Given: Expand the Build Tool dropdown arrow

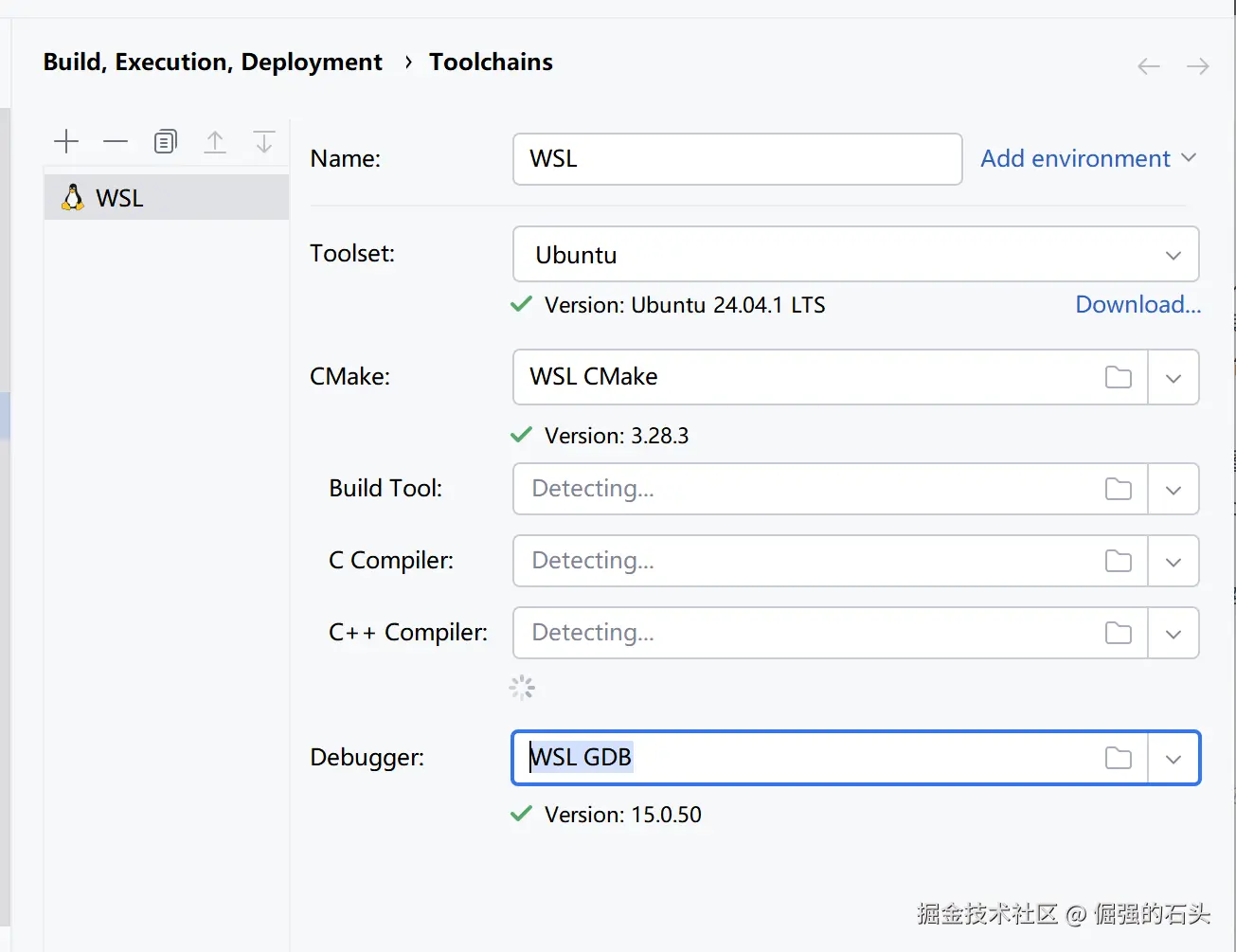Looking at the screenshot, I should 1173,490.
